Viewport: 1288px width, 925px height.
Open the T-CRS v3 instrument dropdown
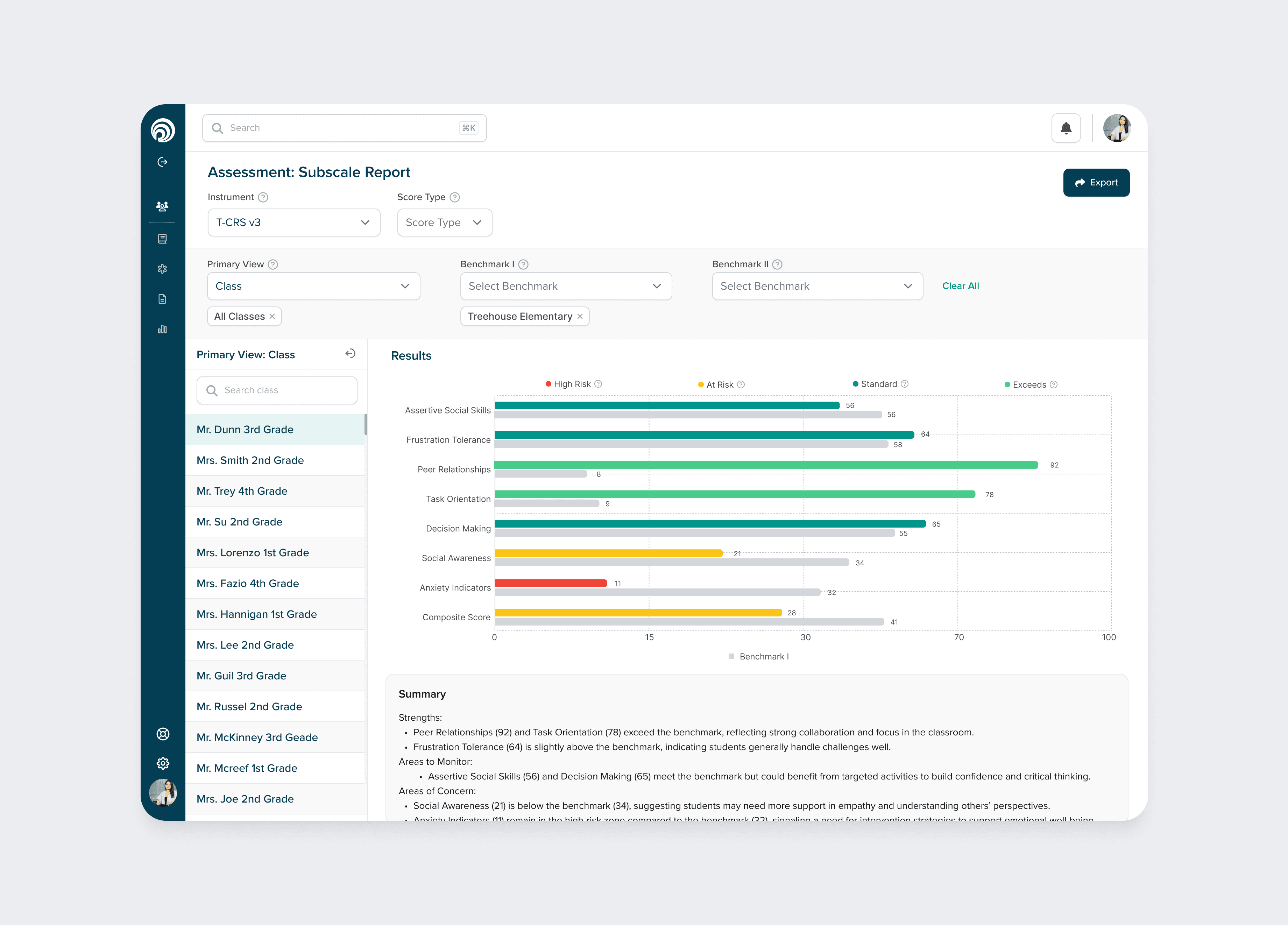pos(293,223)
